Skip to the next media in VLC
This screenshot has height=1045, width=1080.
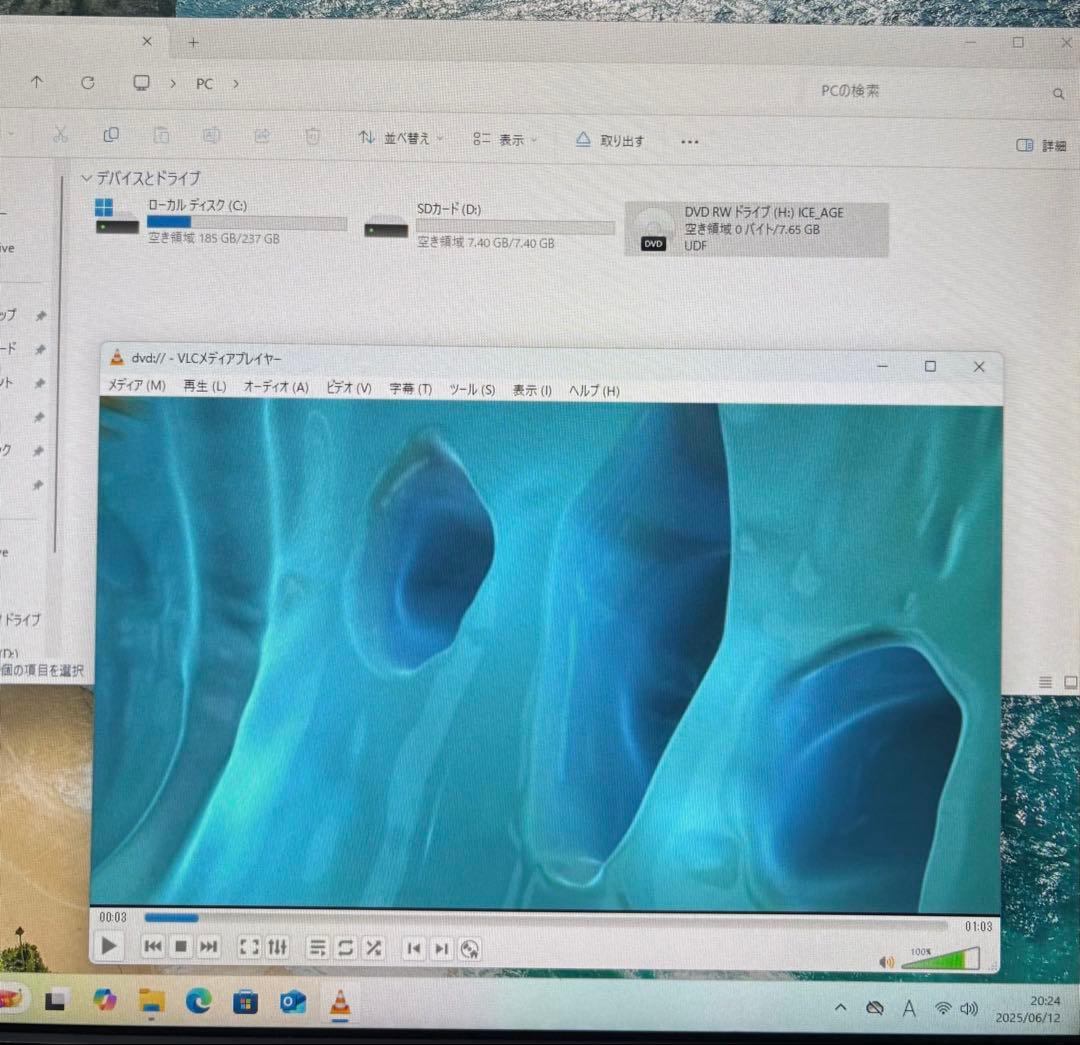click(209, 947)
